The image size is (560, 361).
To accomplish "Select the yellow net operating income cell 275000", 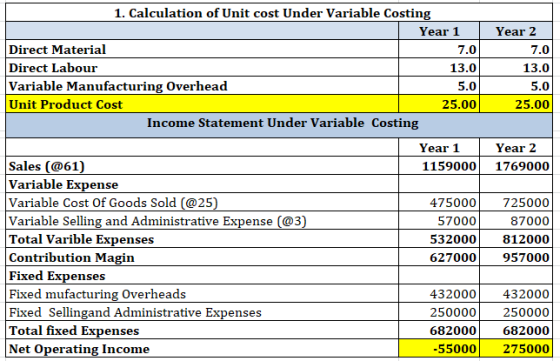I will [516, 349].
